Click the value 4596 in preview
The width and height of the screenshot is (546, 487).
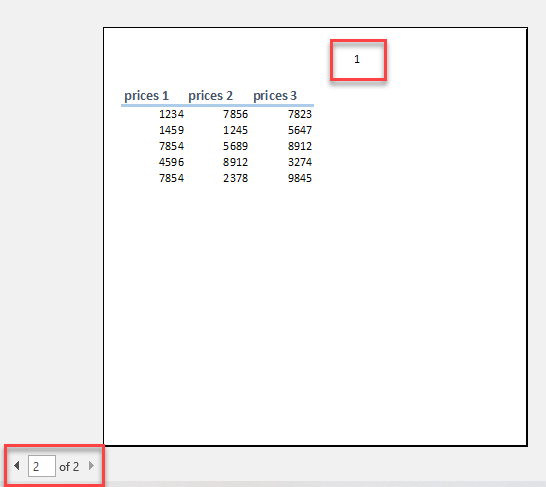[x=171, y=162]
